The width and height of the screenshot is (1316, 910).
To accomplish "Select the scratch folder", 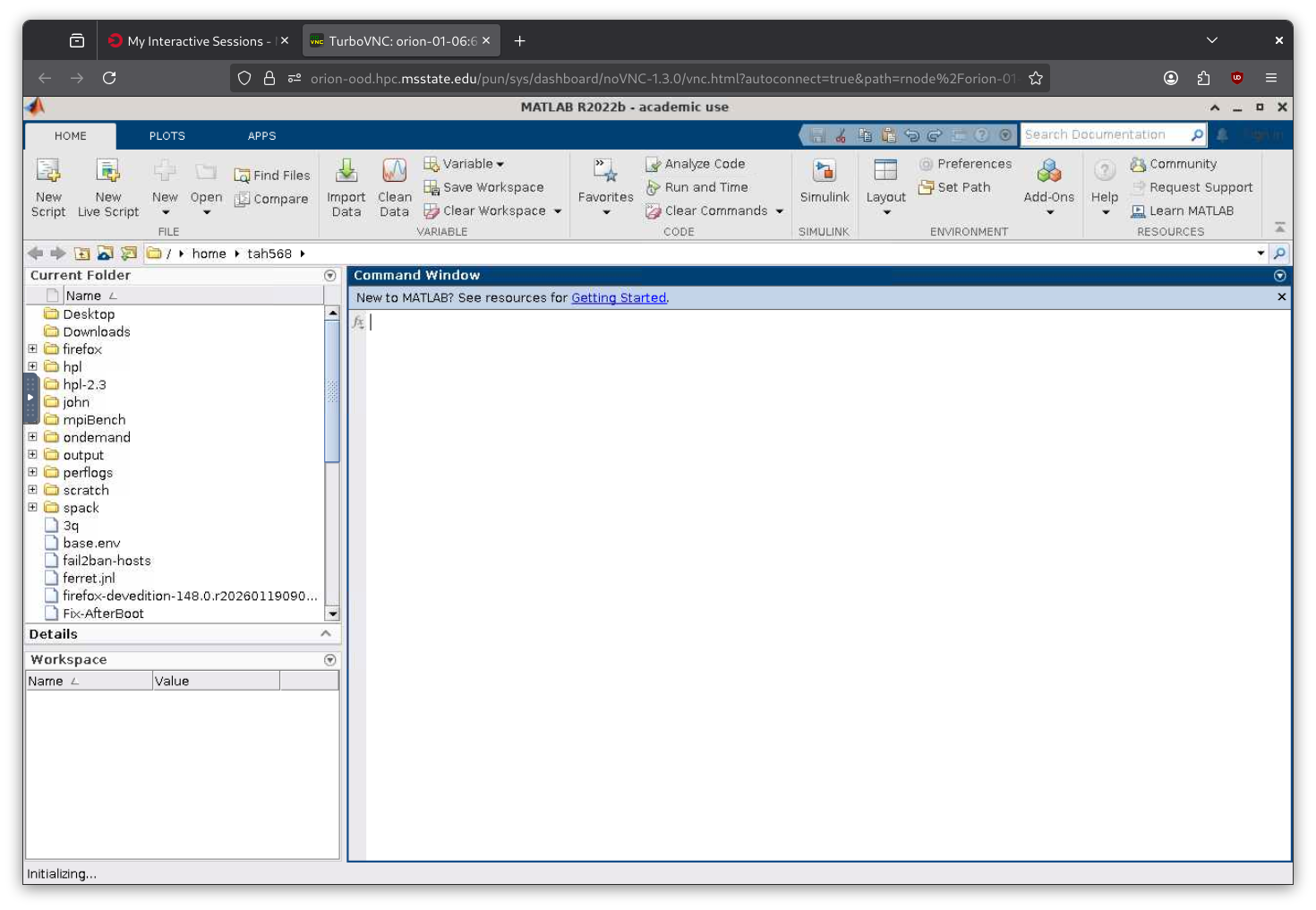I will 86,490.
